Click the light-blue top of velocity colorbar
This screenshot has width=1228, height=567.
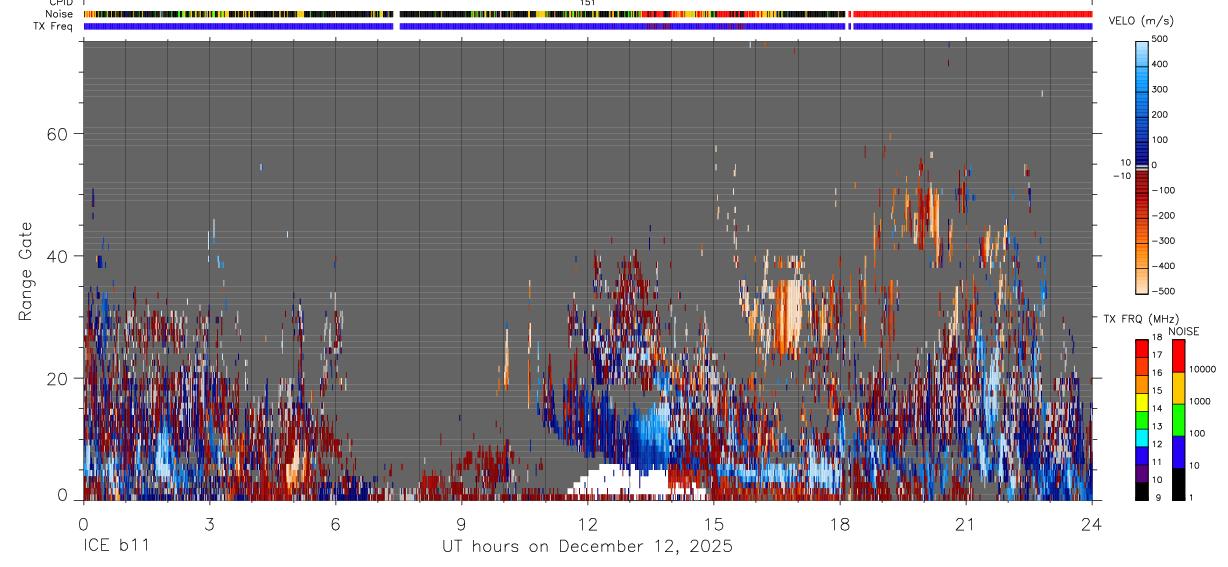coord(1141,52)
